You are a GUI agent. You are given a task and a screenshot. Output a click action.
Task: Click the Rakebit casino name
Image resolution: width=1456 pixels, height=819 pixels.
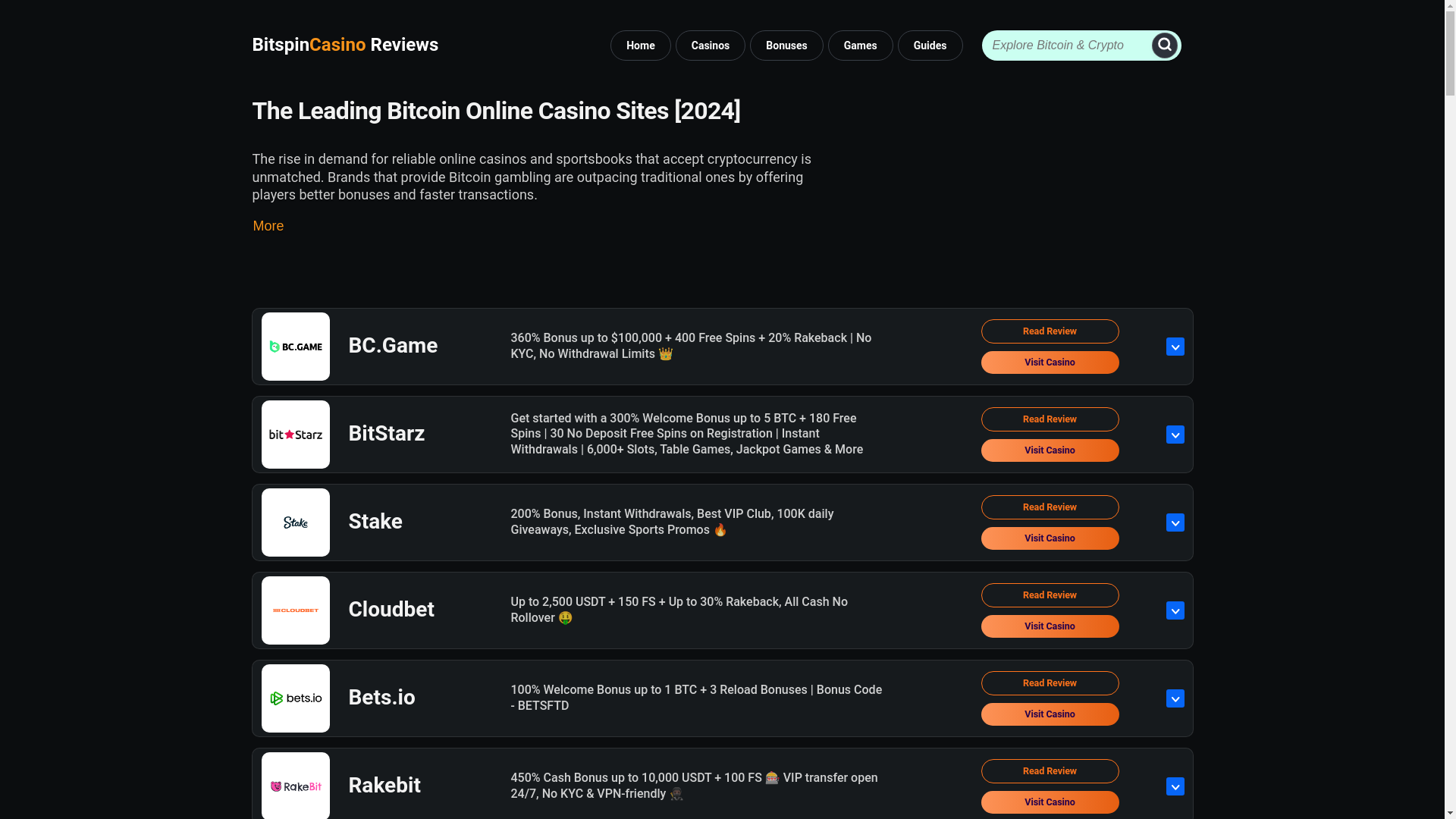(384, 786)
